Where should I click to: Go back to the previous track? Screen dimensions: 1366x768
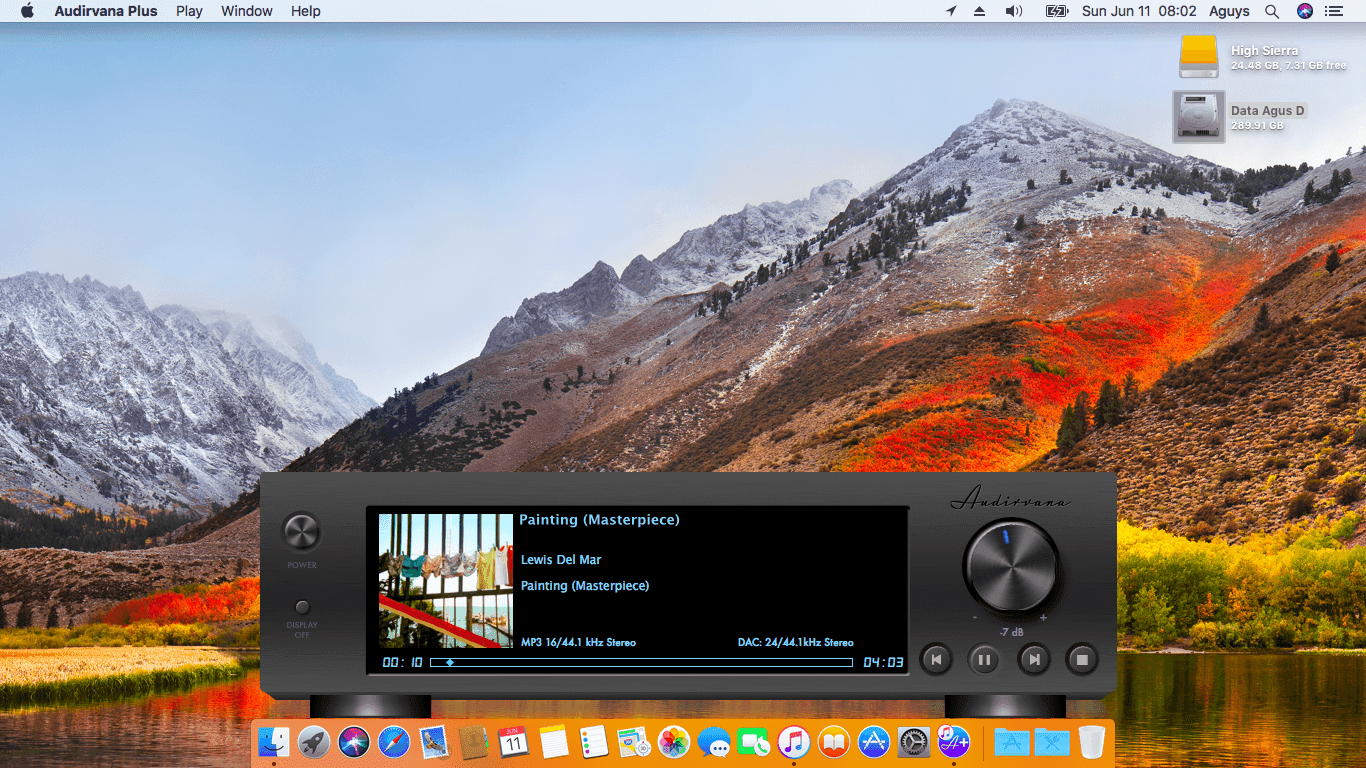click(x=935, y=659)
